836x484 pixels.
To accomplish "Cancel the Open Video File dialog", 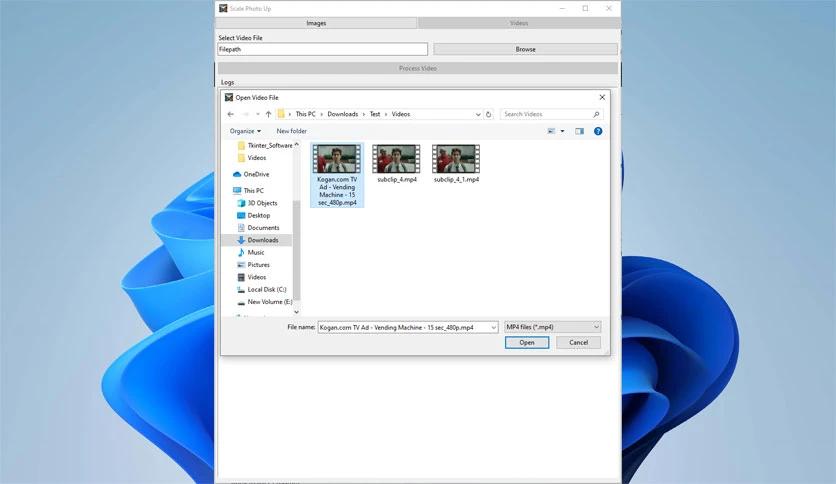I will click(578, 343).
